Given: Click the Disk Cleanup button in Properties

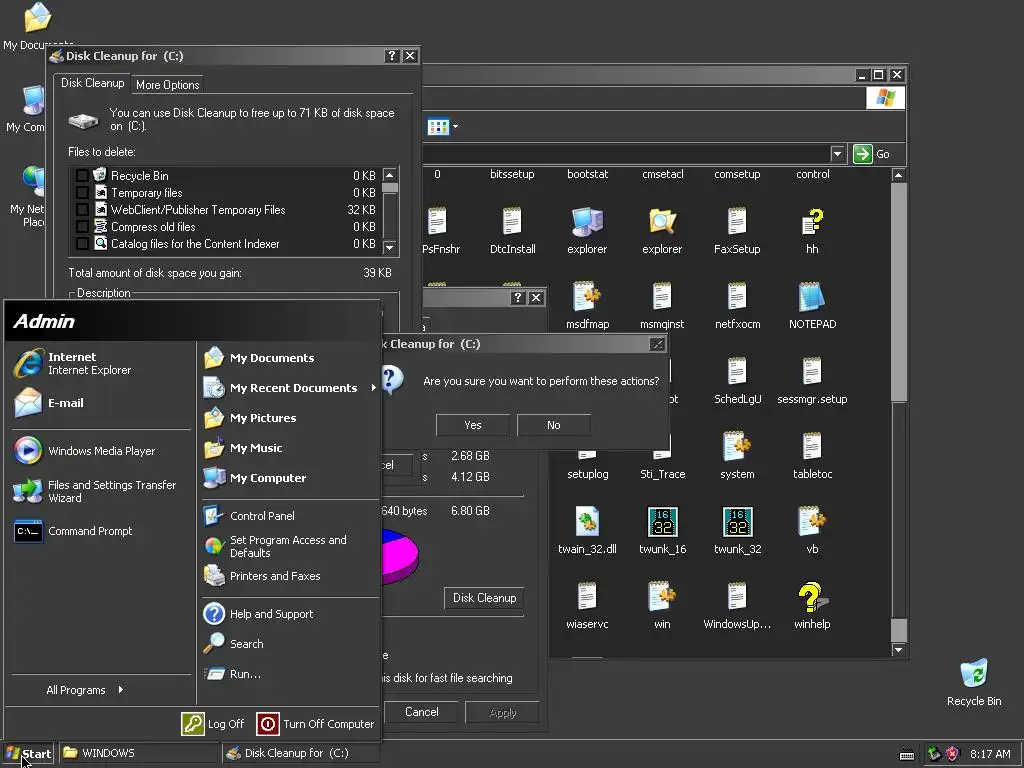Looking at the screenshot, I should [x=484, y=598].
